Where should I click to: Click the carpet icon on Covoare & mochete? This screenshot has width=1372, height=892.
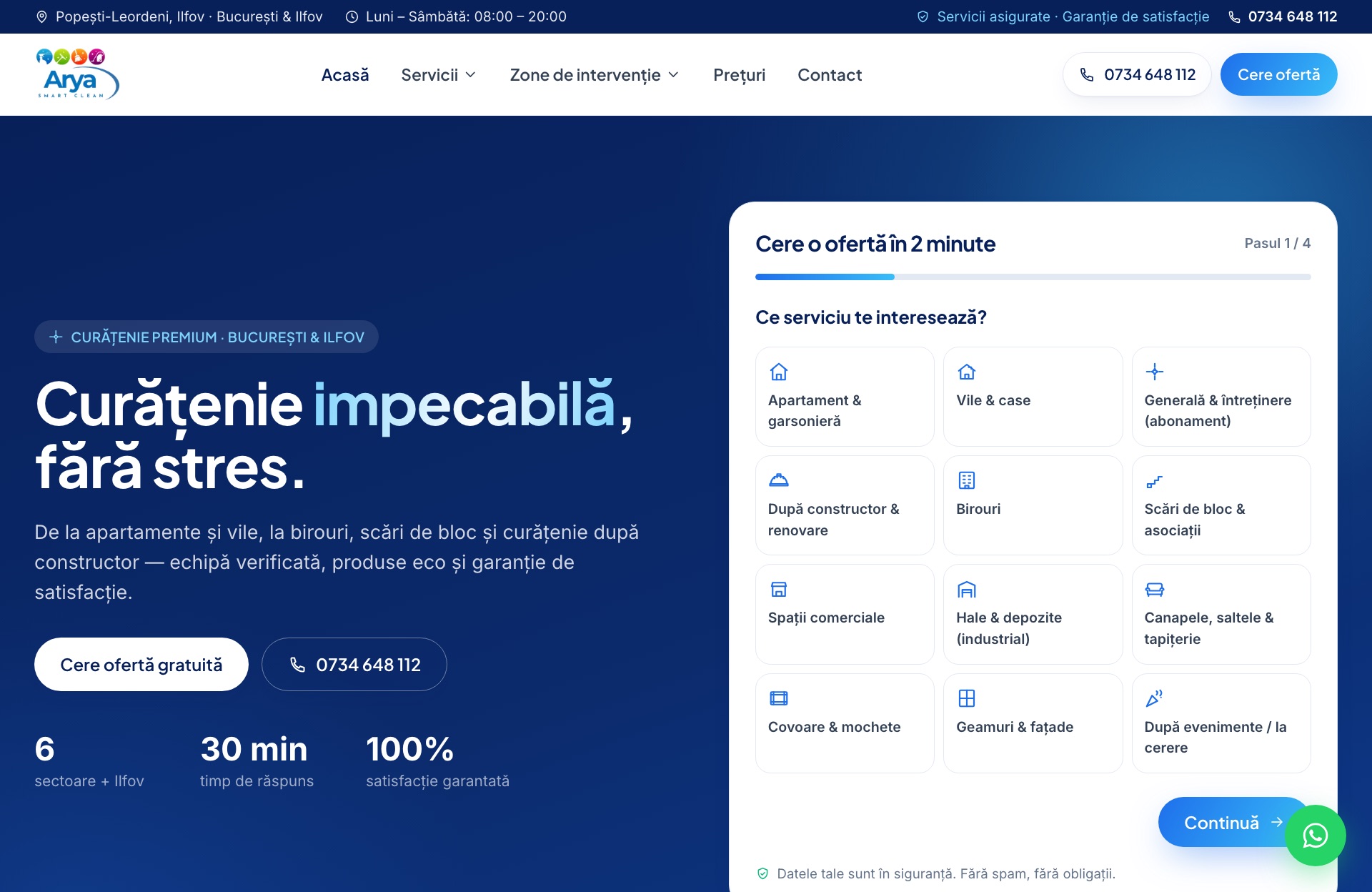click(778, 698)
